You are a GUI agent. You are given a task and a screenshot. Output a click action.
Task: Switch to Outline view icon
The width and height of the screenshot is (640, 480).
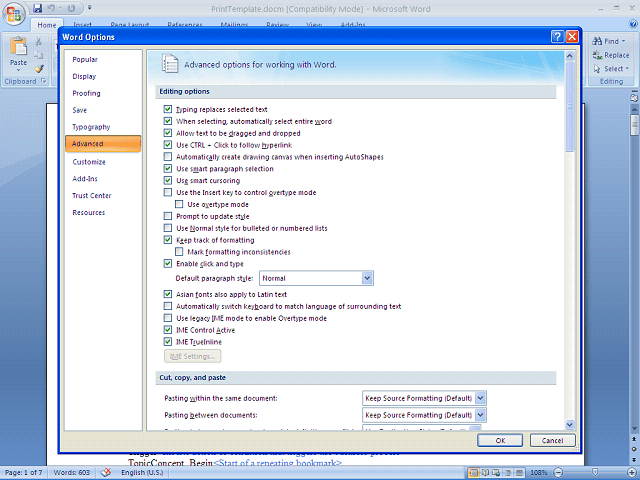point(508,473)
